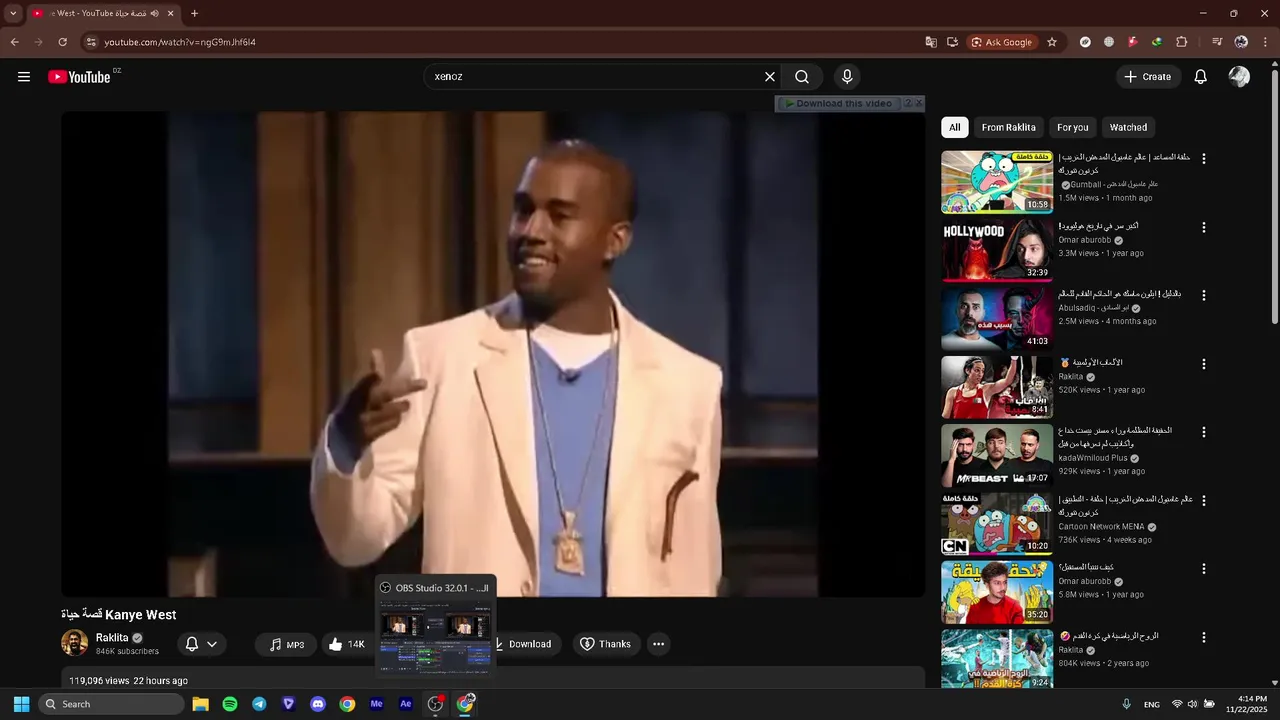Open Discord from the taskbar
1280x720 pixels.
click(318, 704)
